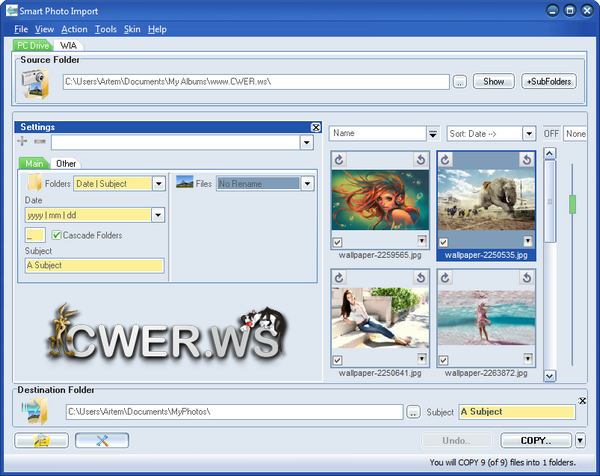Viewport: 600px width, 476px height.
Task: Rotate wallpaper-2250641.jpg counter-clockwise
Action: (337, 275)
